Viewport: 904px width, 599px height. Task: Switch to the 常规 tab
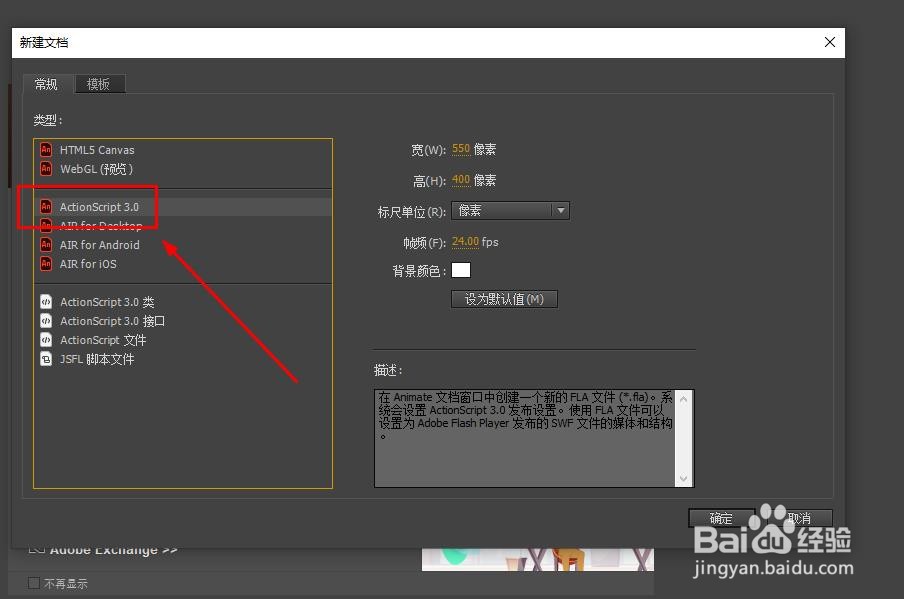coord(46,84)
